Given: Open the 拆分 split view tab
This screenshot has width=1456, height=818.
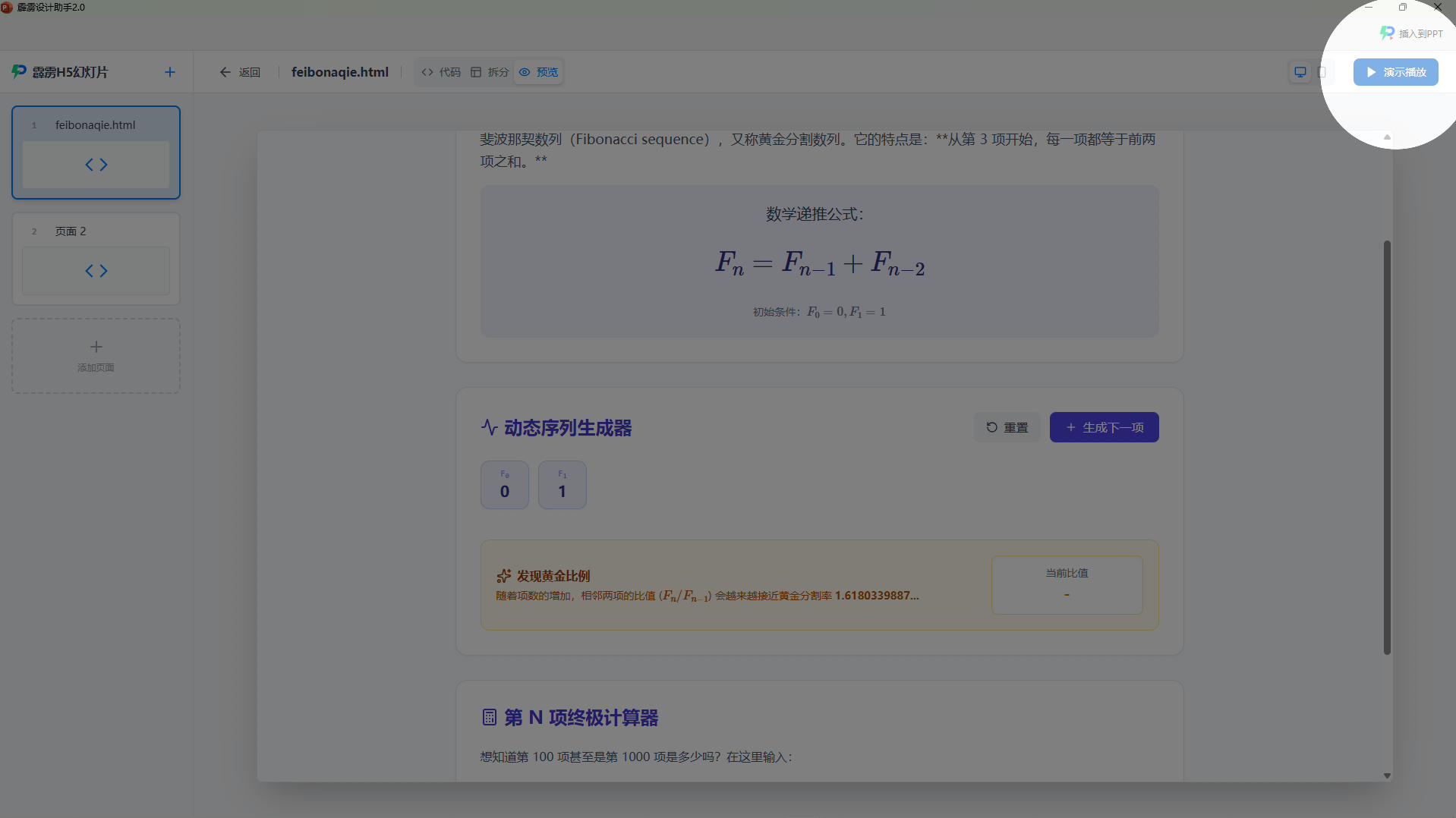Looking at the screenshot, I should click(x=490, y=72).
